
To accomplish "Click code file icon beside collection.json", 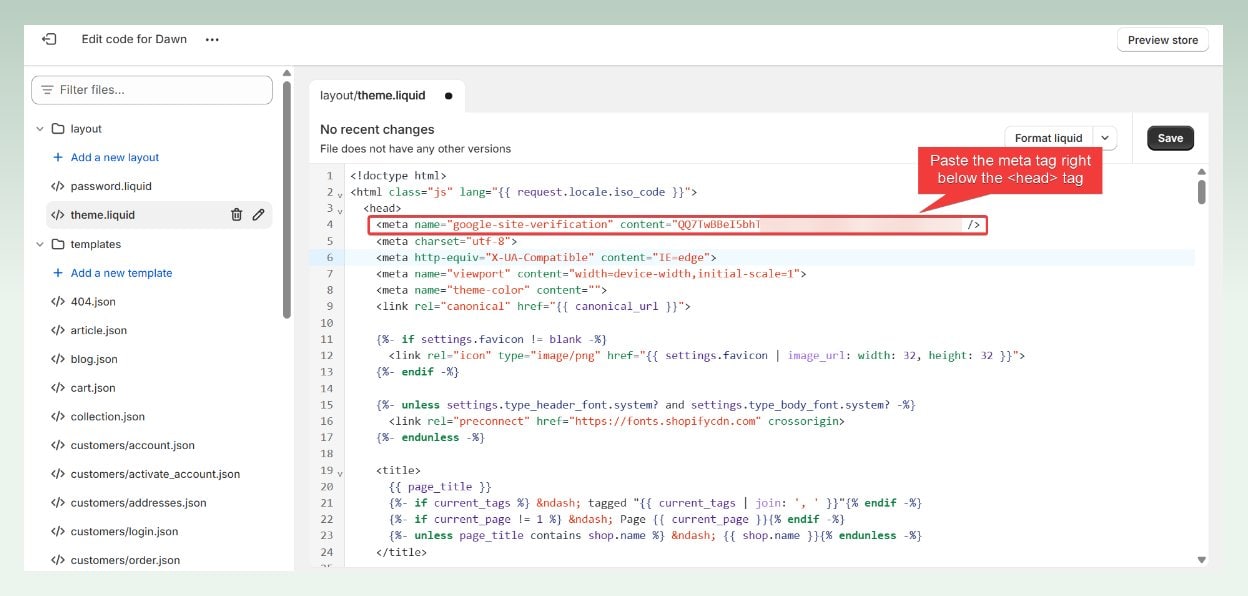I will click(58, 417).
